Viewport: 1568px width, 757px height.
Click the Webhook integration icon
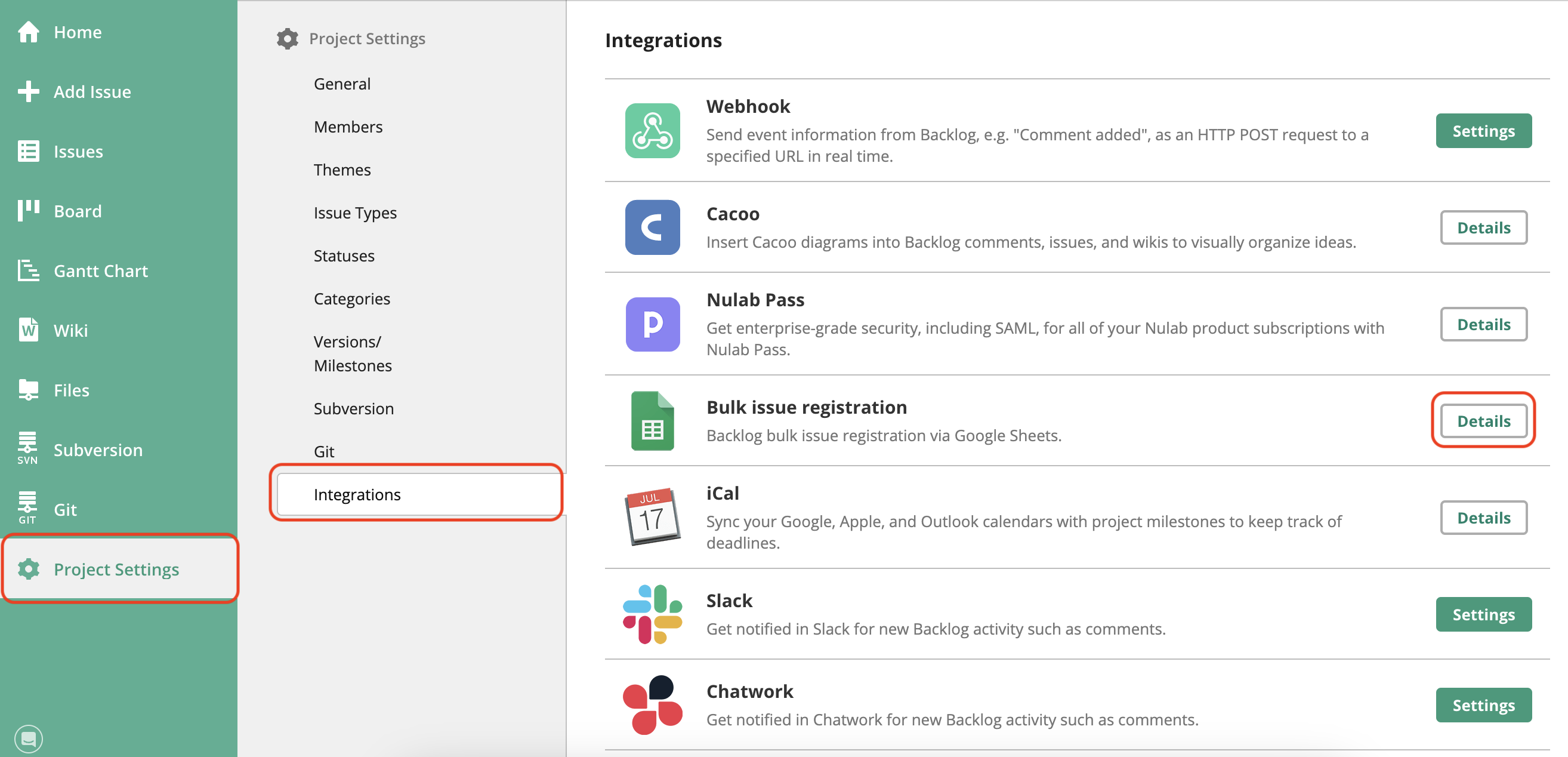tap(652, 131)
